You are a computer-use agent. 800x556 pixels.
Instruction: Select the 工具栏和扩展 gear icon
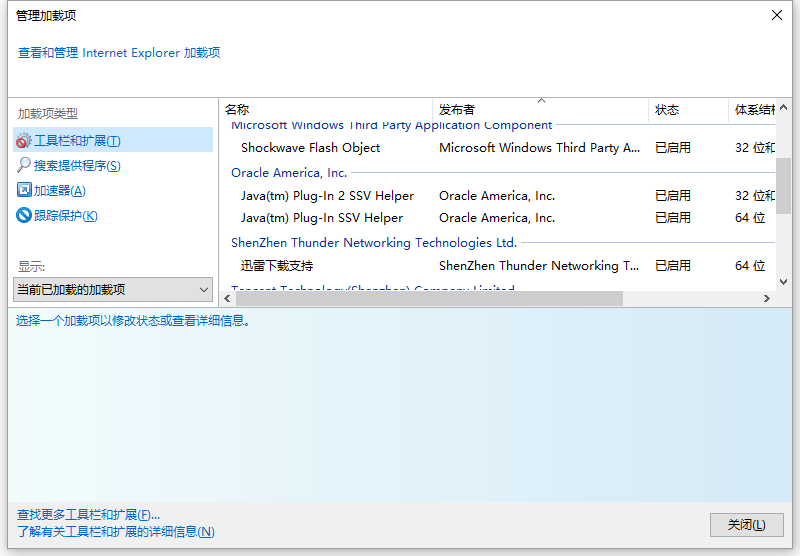point(24,141)
